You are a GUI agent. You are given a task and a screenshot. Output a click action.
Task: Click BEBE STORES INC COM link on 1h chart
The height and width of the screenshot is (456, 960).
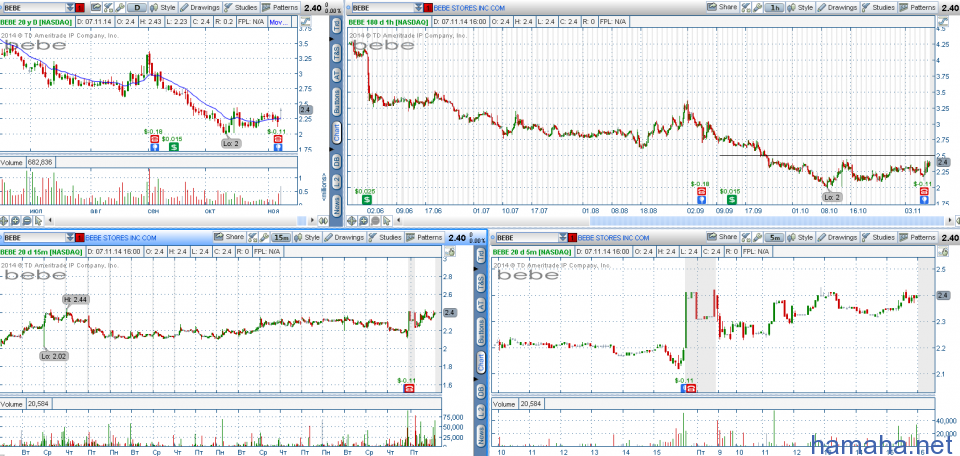(469, 8)
